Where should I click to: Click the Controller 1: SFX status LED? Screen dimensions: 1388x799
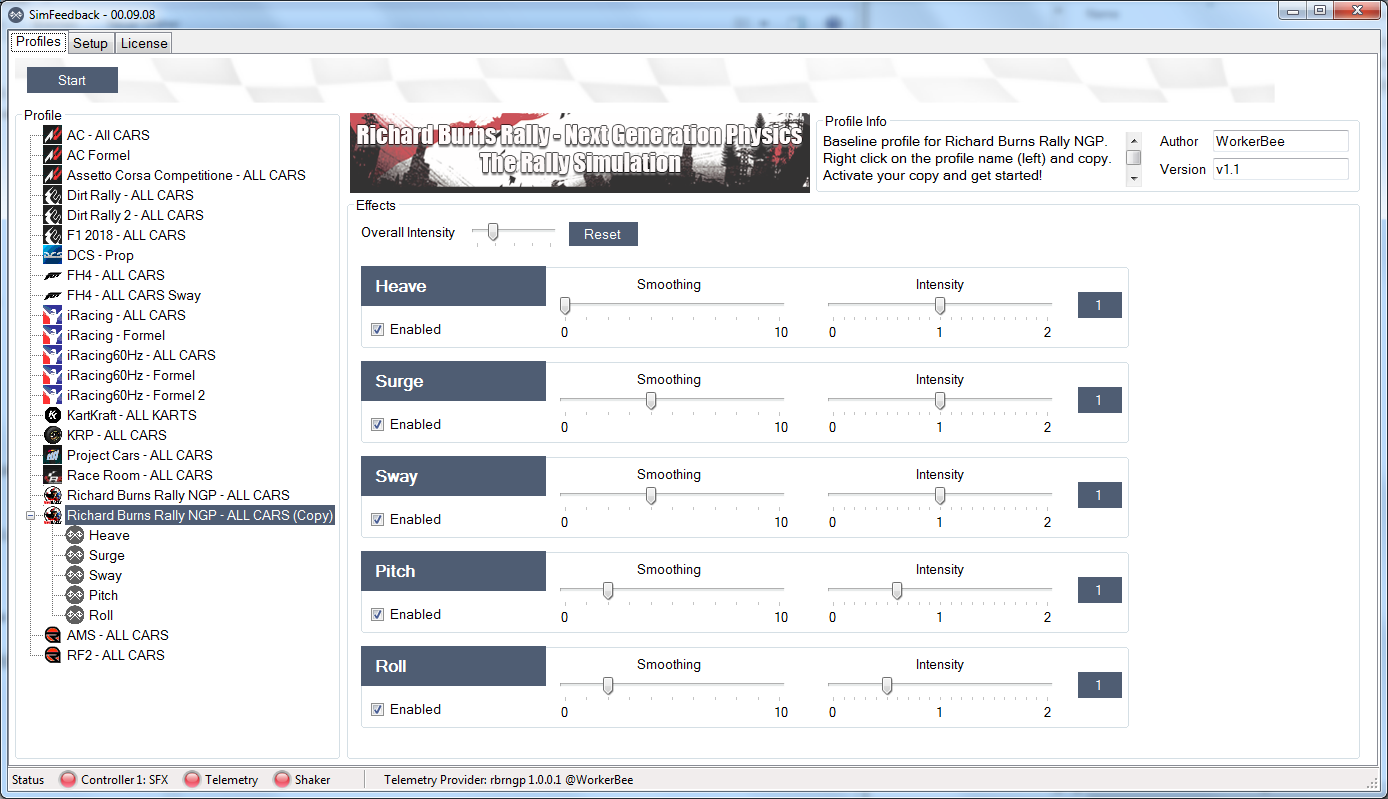(x=69, y=779)
